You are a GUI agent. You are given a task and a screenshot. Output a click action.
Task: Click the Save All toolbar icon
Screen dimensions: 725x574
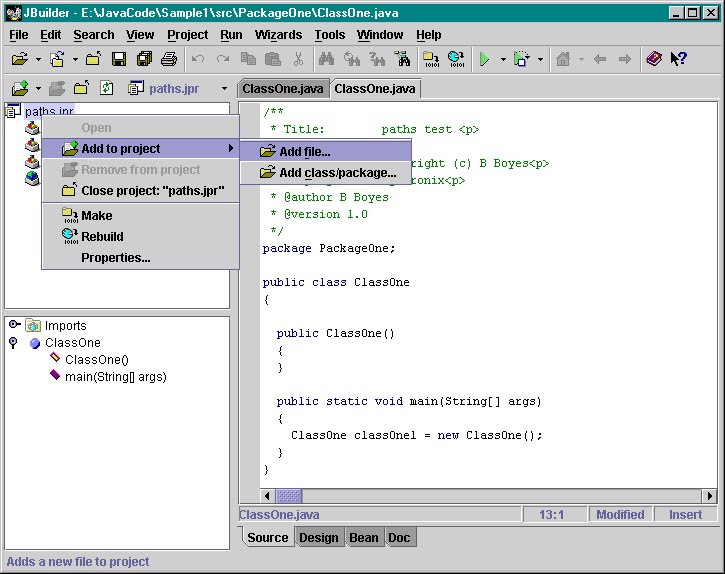144,60
